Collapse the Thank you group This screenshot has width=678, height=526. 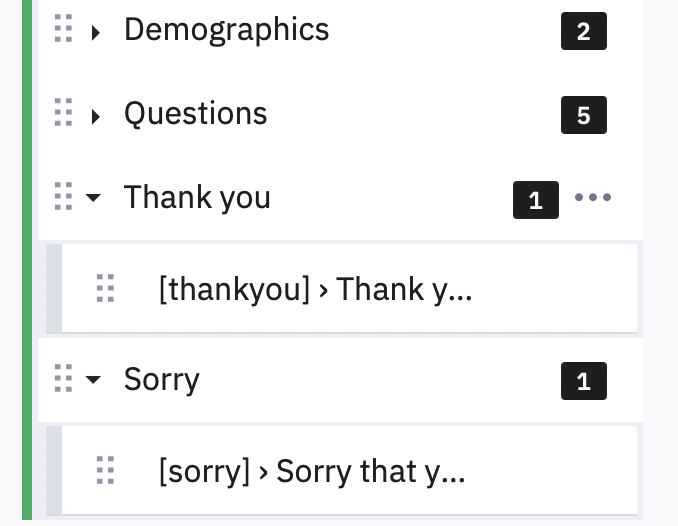click(x=94, y=198)
